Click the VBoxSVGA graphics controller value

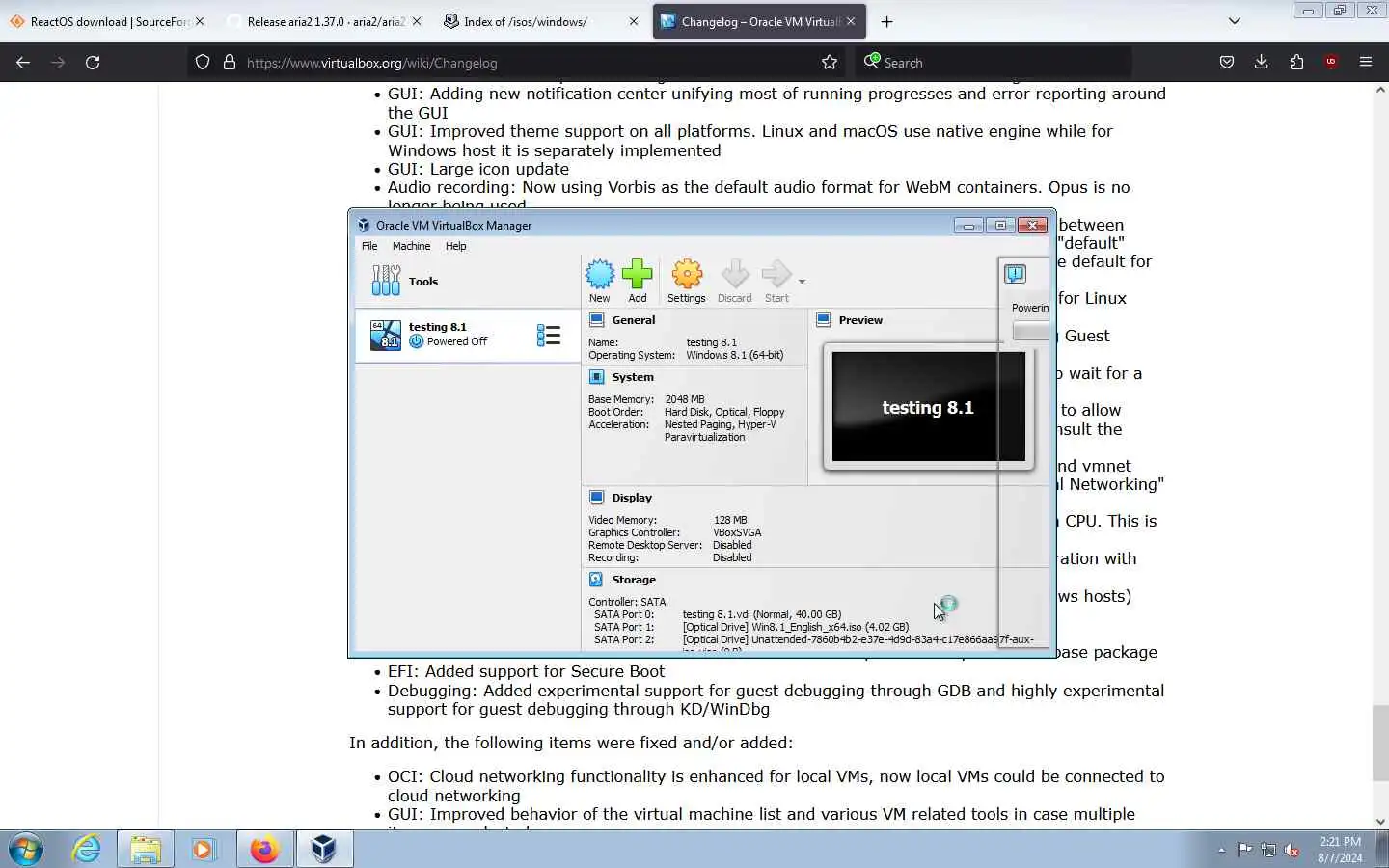(737, 532)
